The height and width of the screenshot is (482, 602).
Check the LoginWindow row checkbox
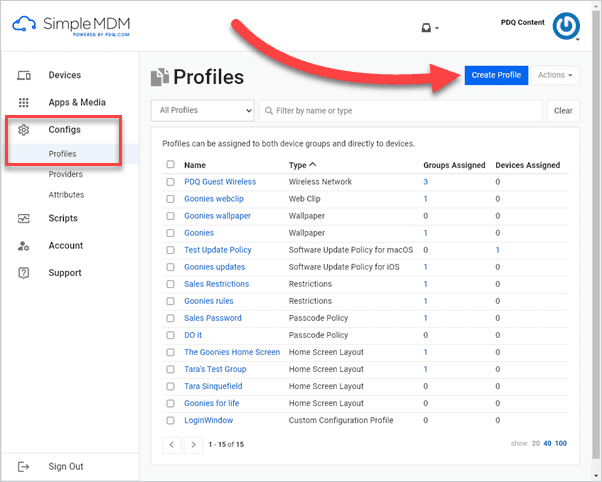point(170,421)
